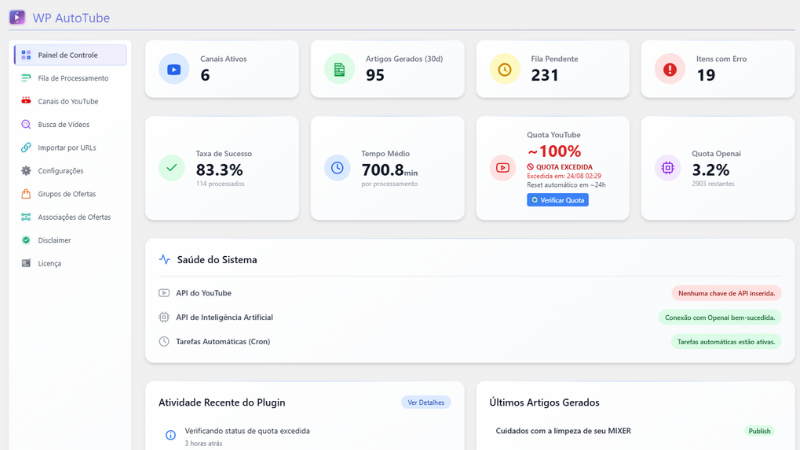Click 'Tarefas automáticas estão ativas.' badge
Screen dimensions: 800x450
[x=726, y=342]
